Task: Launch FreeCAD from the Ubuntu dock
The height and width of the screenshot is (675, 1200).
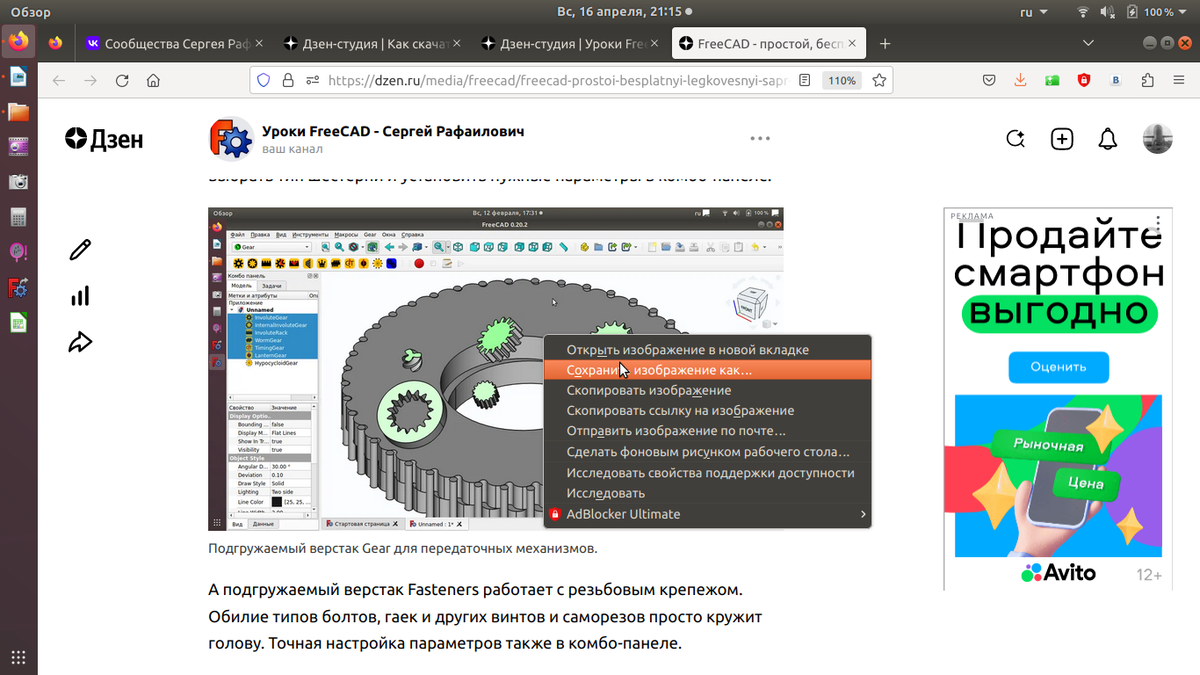Action: coord(18,287)
